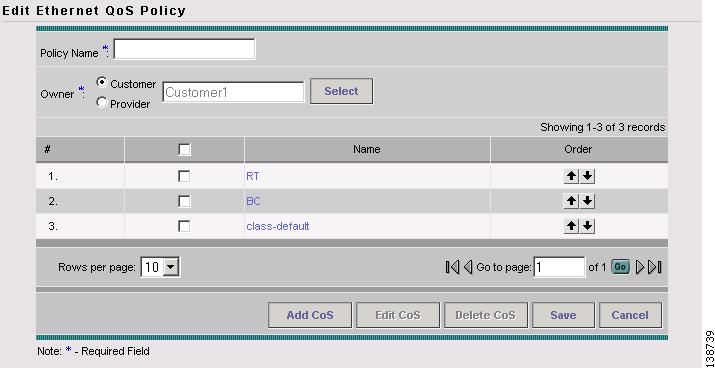Click the Customer1 owner text field
Viewport: 715px width, 368px height.
[x=233, y=92]
